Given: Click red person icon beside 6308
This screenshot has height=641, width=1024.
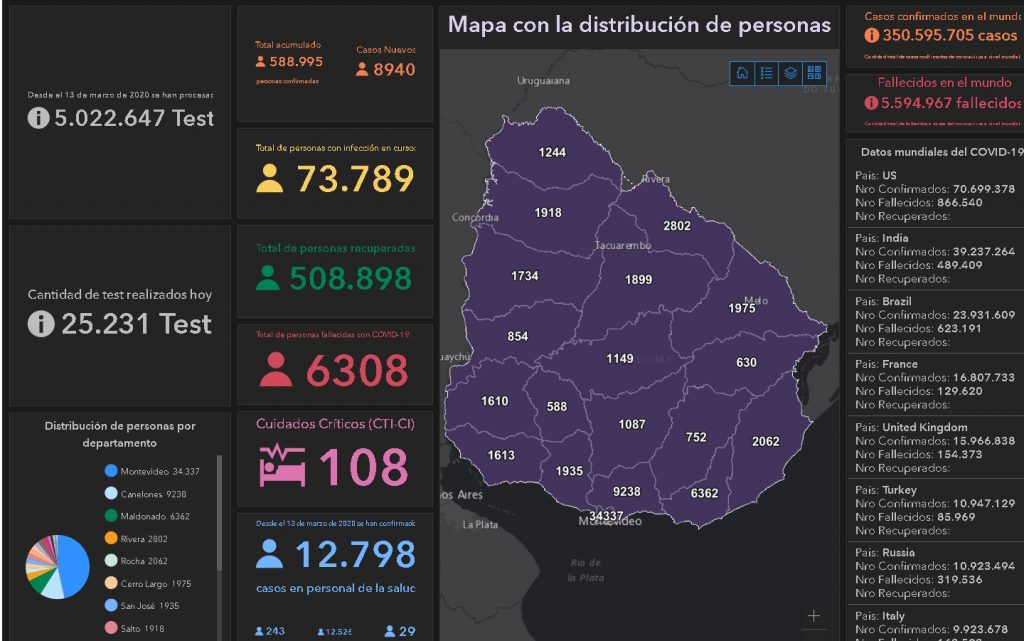Looking at the screenshot, I should (275, 369).
